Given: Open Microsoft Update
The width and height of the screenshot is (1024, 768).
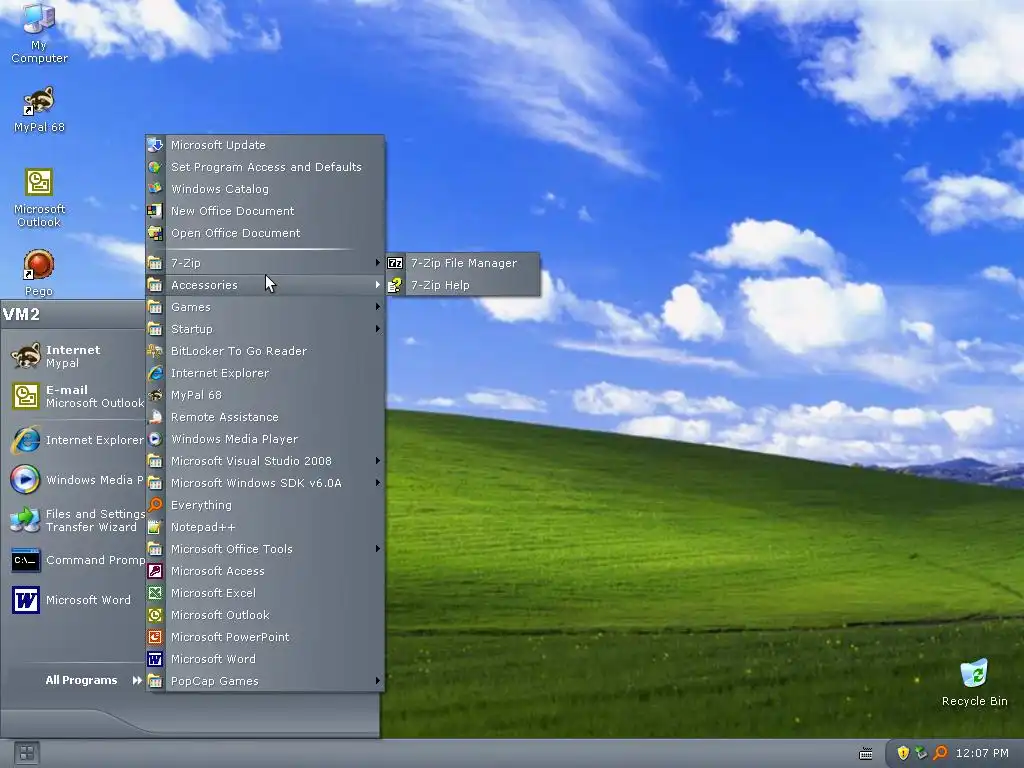Looking at the screenshot, I should (x=265, y=145).
